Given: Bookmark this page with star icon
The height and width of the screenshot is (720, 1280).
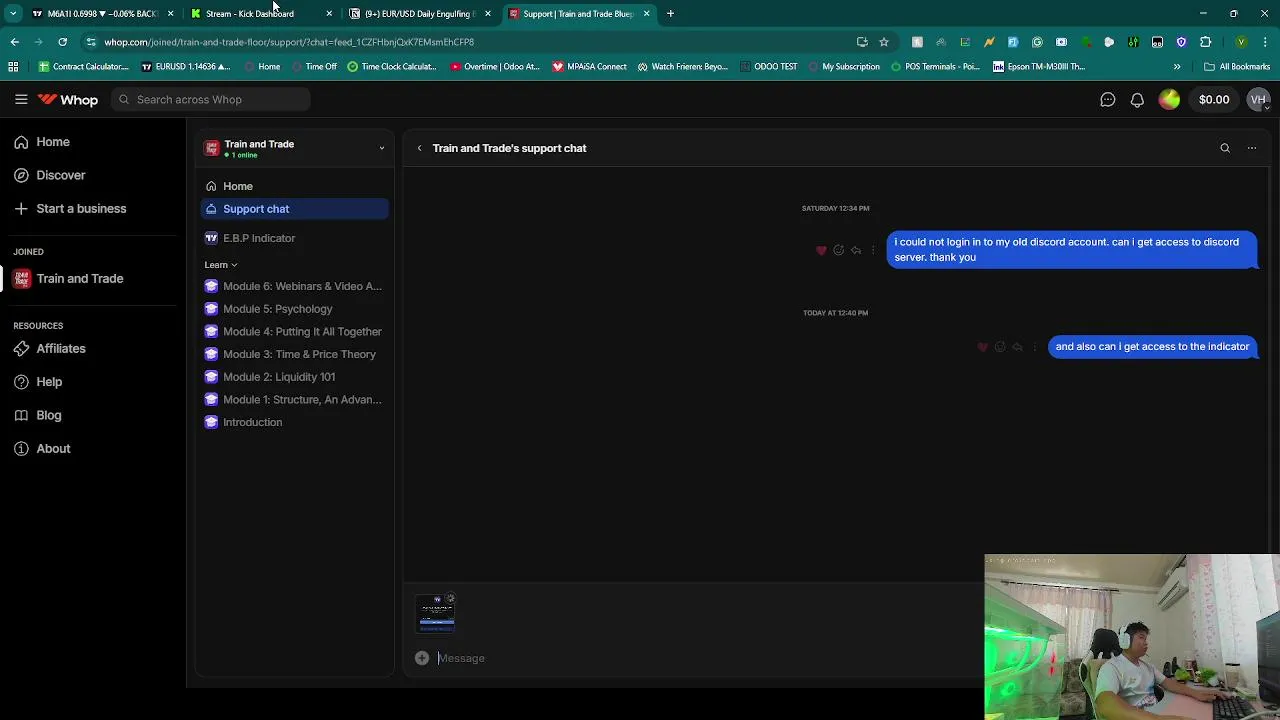Looking at the screenshot, I should [884, 42].
